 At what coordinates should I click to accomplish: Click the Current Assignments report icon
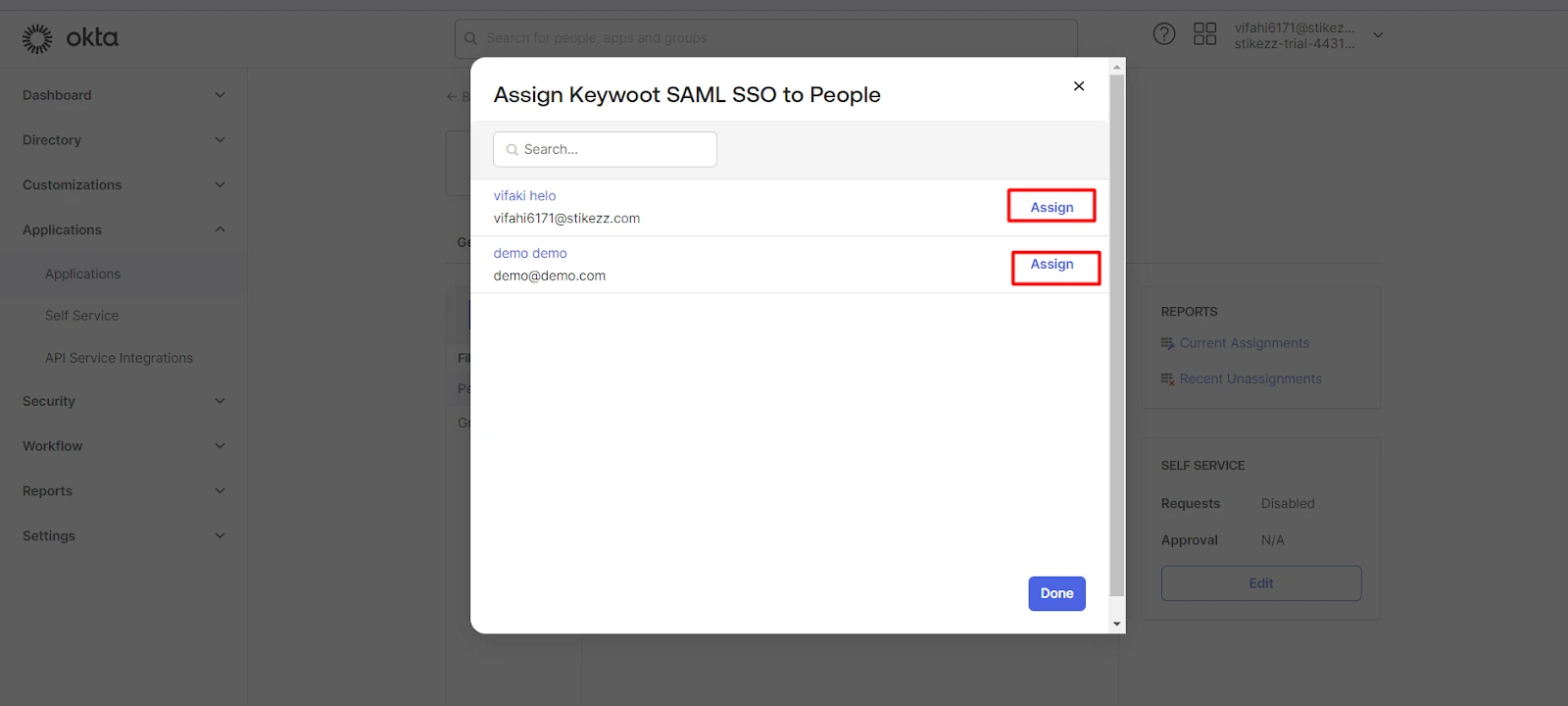(1167, 343)
